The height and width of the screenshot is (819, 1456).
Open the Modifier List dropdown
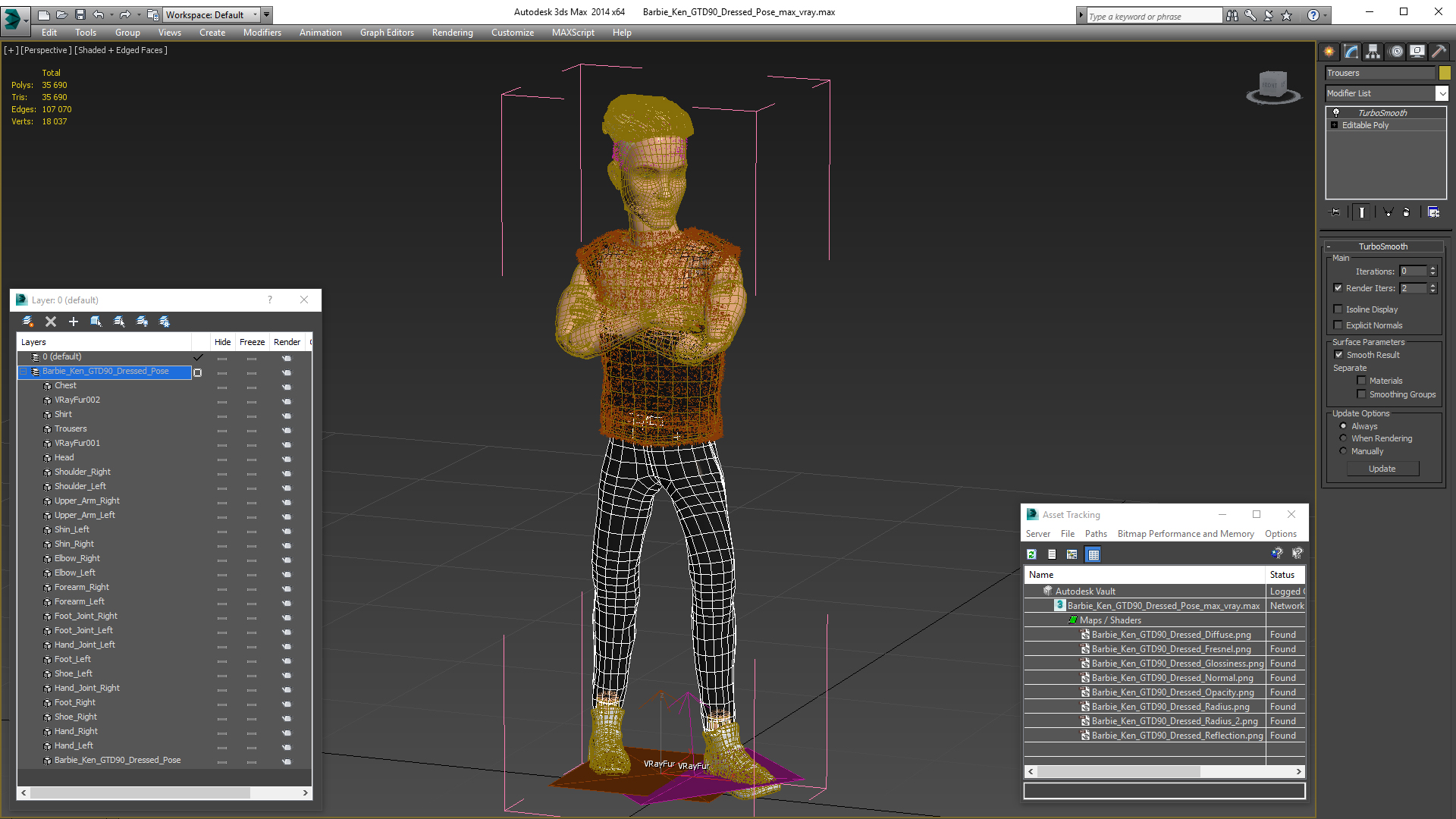[1442, 93]
